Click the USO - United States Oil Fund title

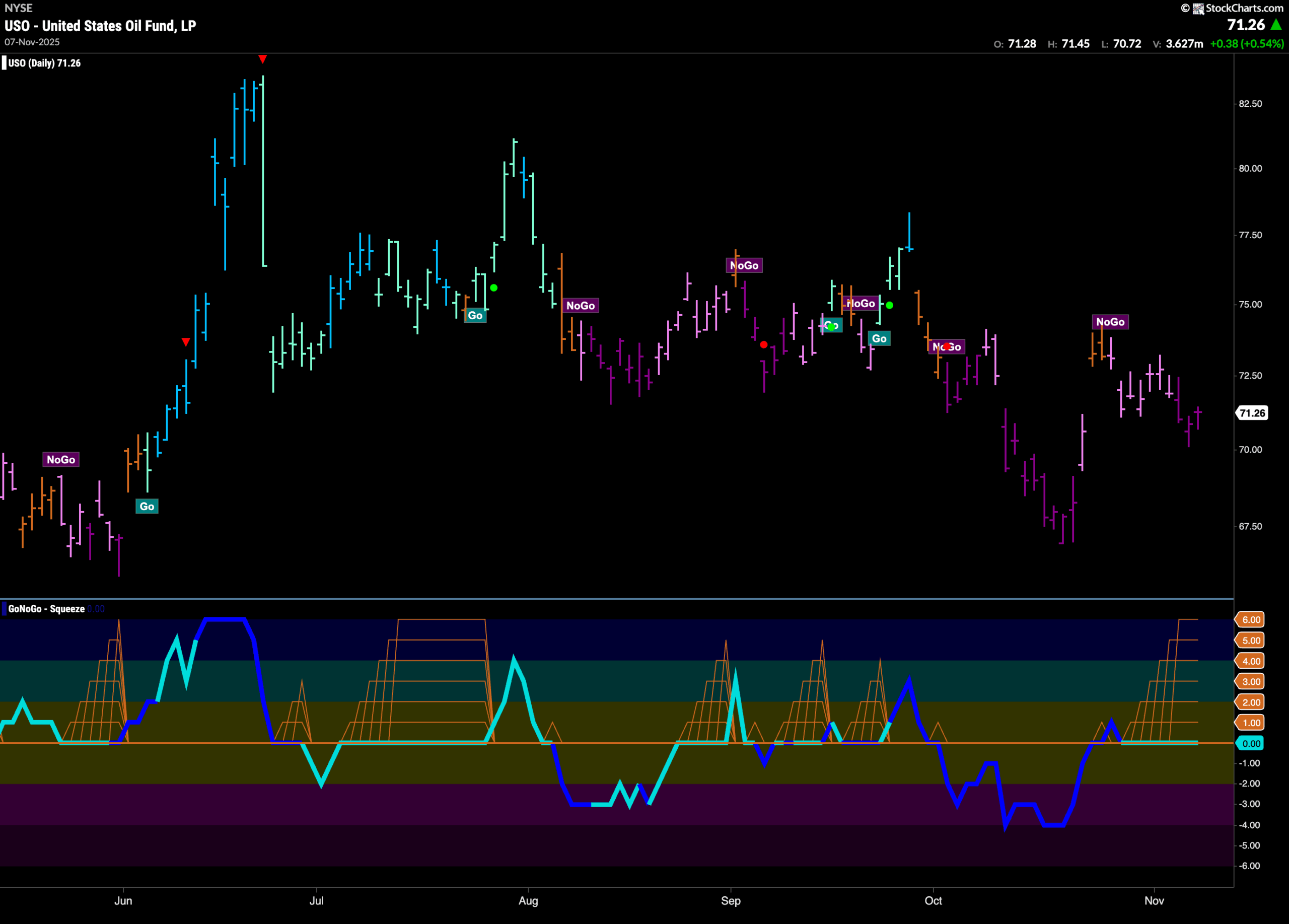click(x=100, y=26)
